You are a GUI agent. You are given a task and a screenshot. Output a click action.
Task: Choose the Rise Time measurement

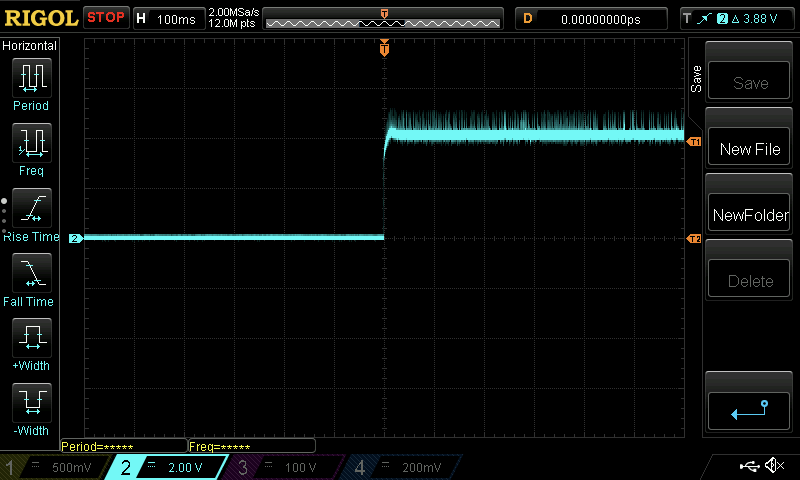click(31, 213)
